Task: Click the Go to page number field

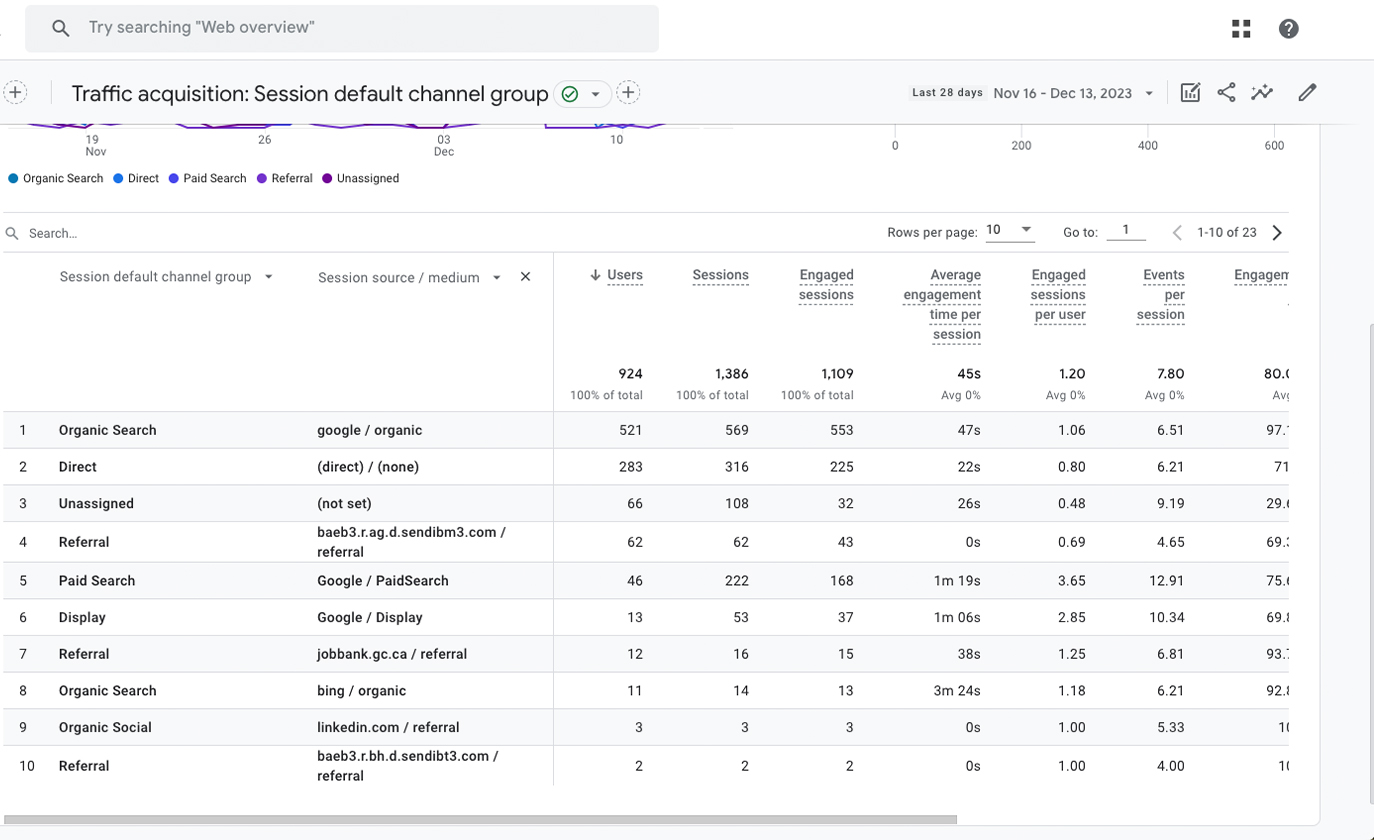Action: 1126,231
